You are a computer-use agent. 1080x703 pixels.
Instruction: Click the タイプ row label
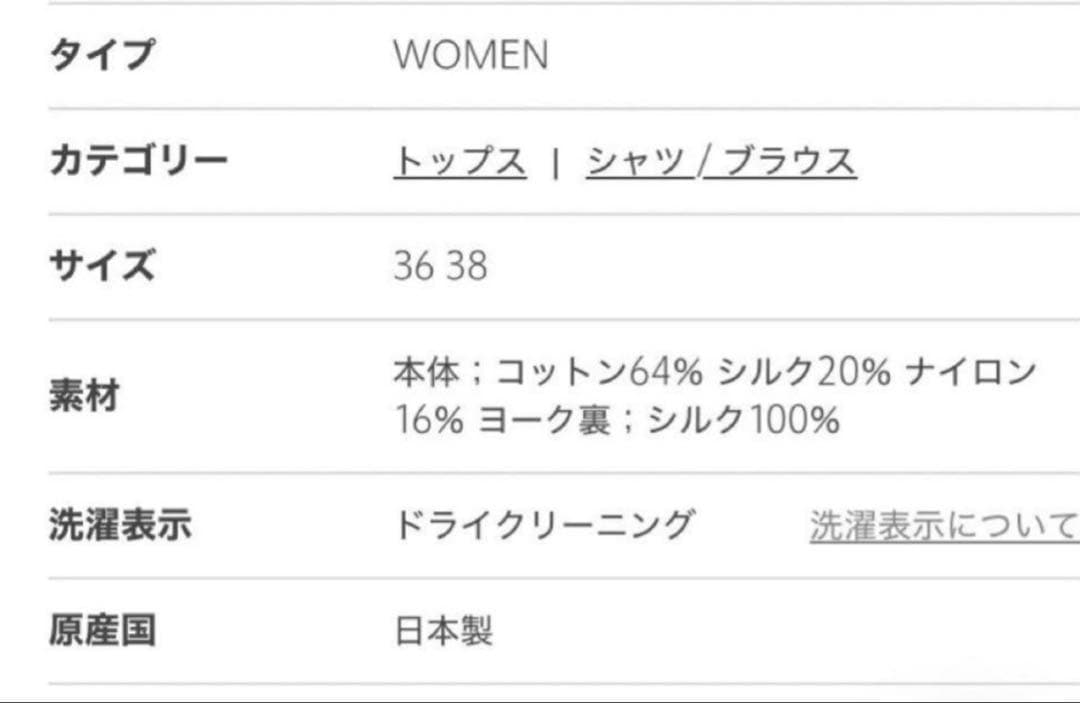coord(102,55)
